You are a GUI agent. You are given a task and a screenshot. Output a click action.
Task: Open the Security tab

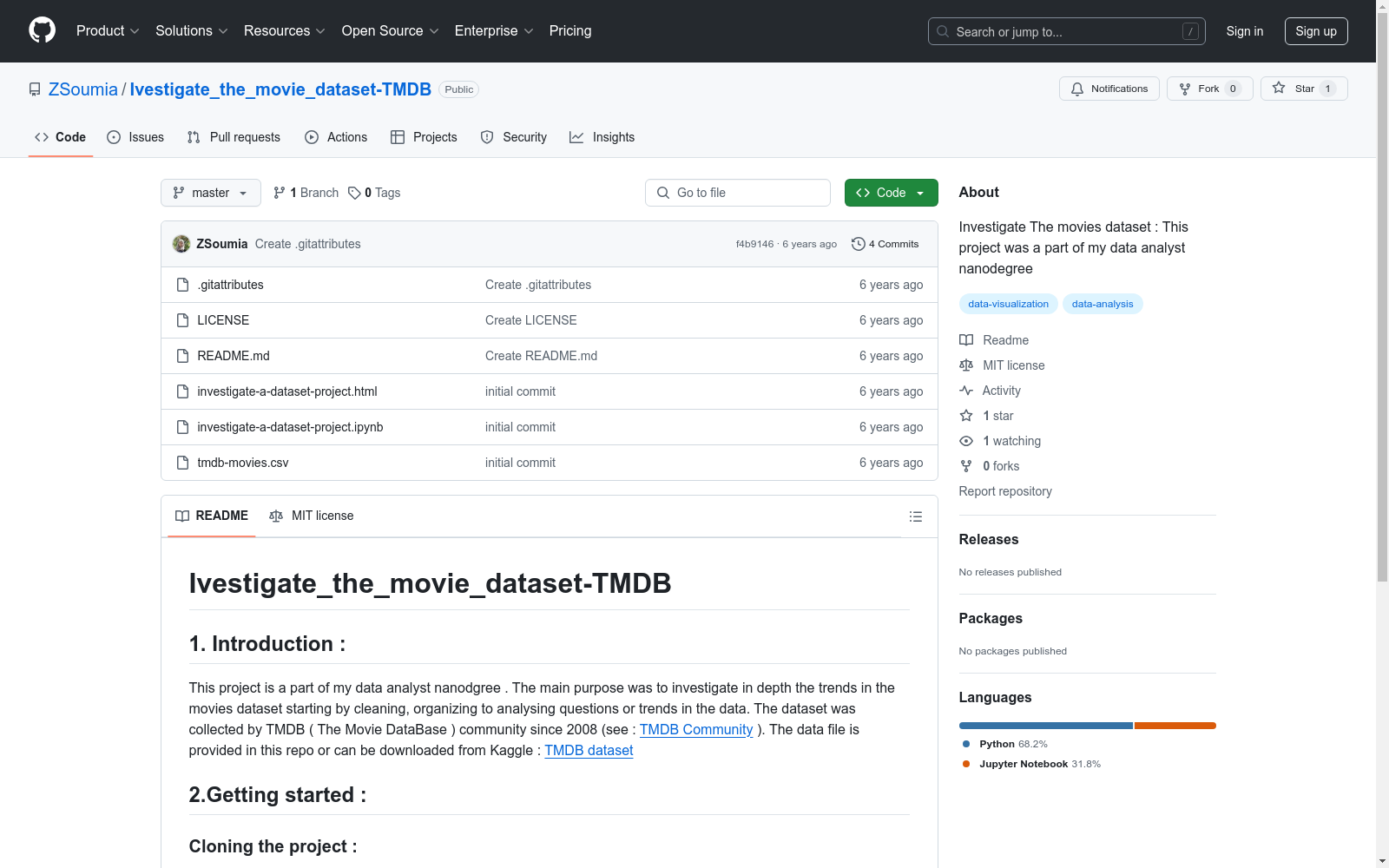514,137
